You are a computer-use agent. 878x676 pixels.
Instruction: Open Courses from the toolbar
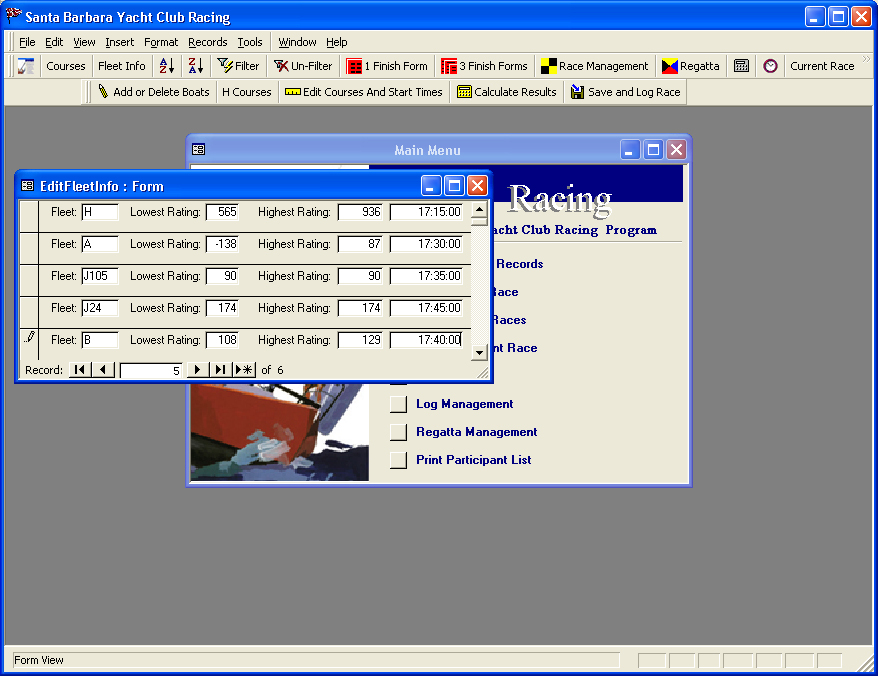[x=66, y=66]
